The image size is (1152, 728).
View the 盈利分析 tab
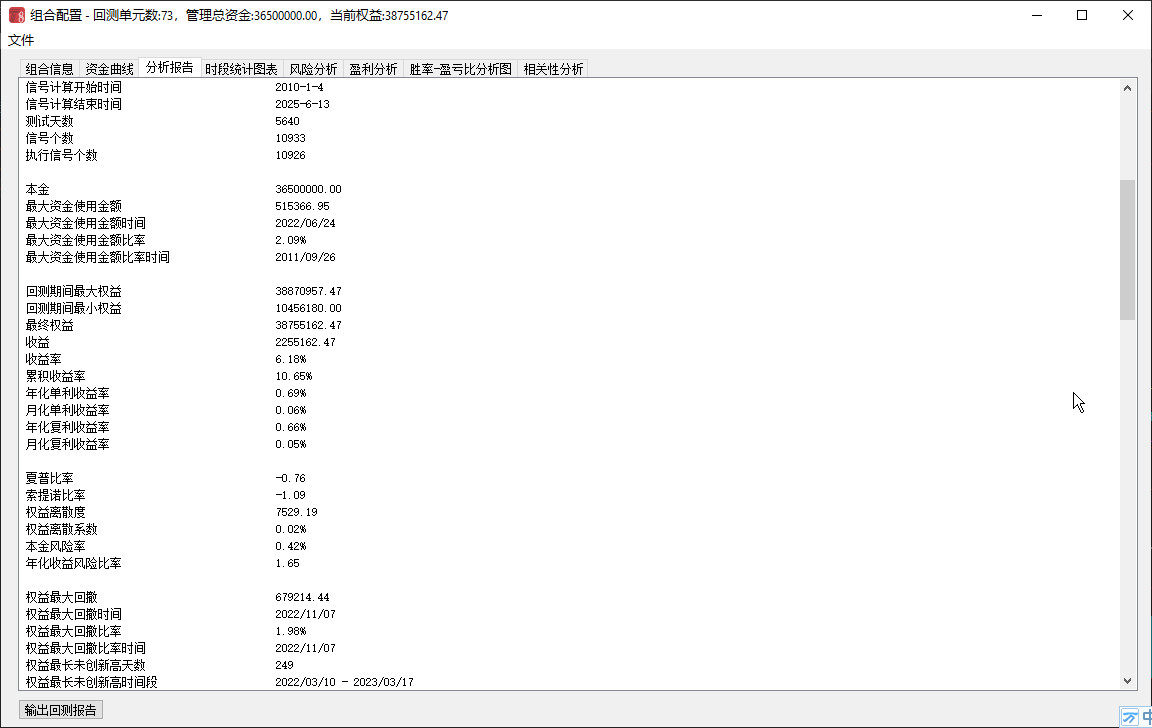373,69
